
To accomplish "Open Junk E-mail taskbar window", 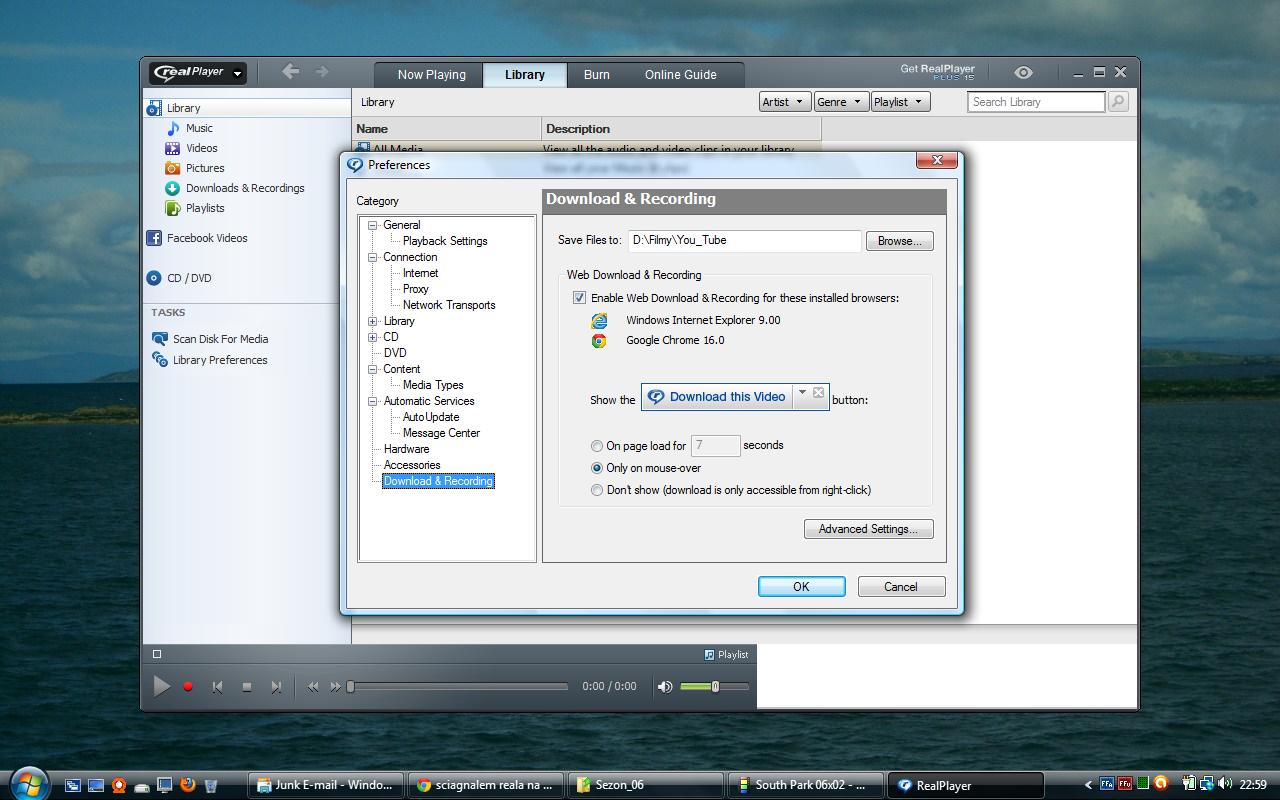I will coord(325,785).
